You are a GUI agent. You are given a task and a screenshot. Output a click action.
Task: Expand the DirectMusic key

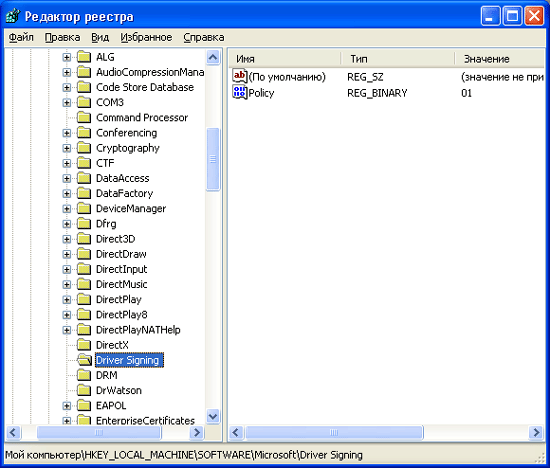[67, 285]
